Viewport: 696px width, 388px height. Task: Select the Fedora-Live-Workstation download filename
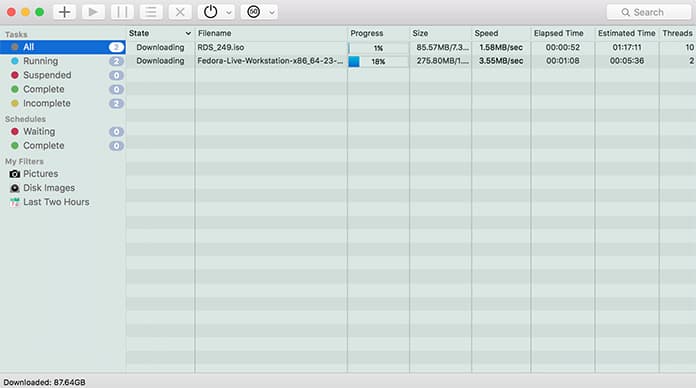(270, 61)
